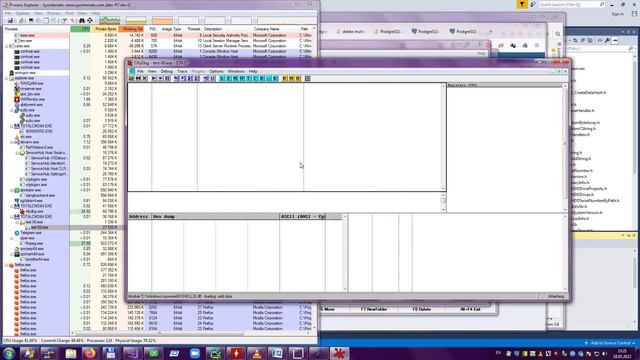Open the Trace menu in OllyDbg
This screenshot has width=640, height=360.
coord(182,71)
